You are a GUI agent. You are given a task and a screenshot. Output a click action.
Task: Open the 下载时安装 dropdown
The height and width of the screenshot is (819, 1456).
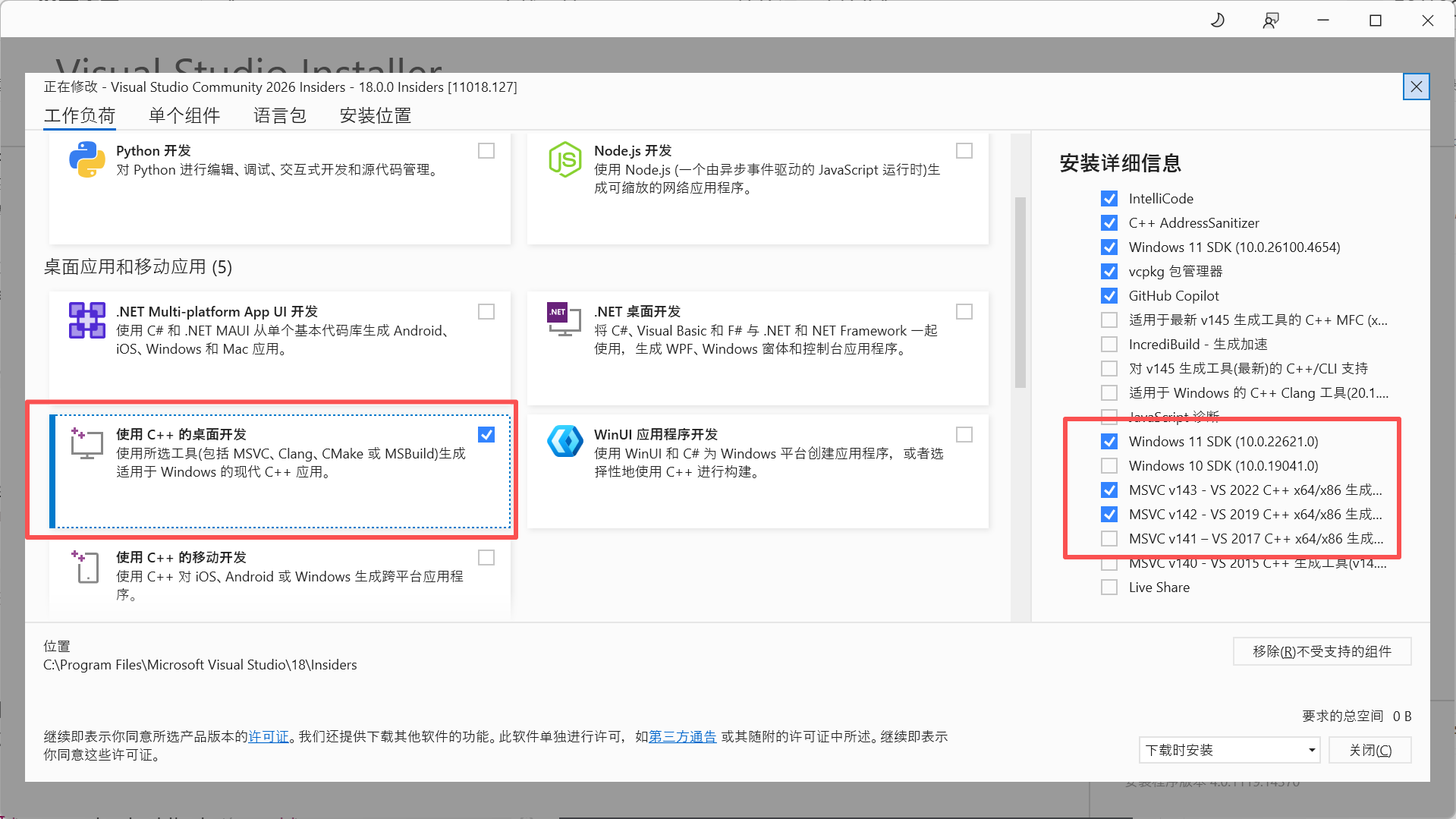1229,750
